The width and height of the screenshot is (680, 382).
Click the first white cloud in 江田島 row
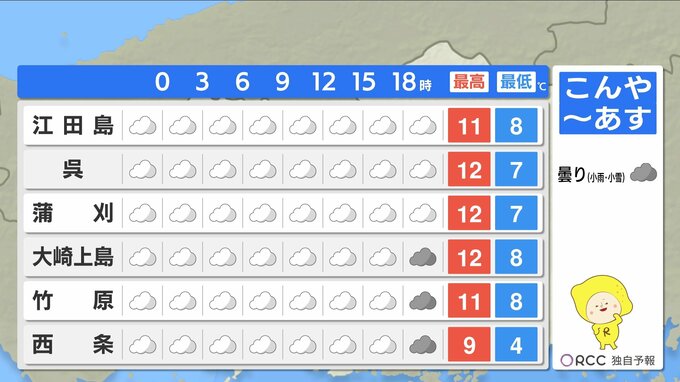(x=143, y=126)
